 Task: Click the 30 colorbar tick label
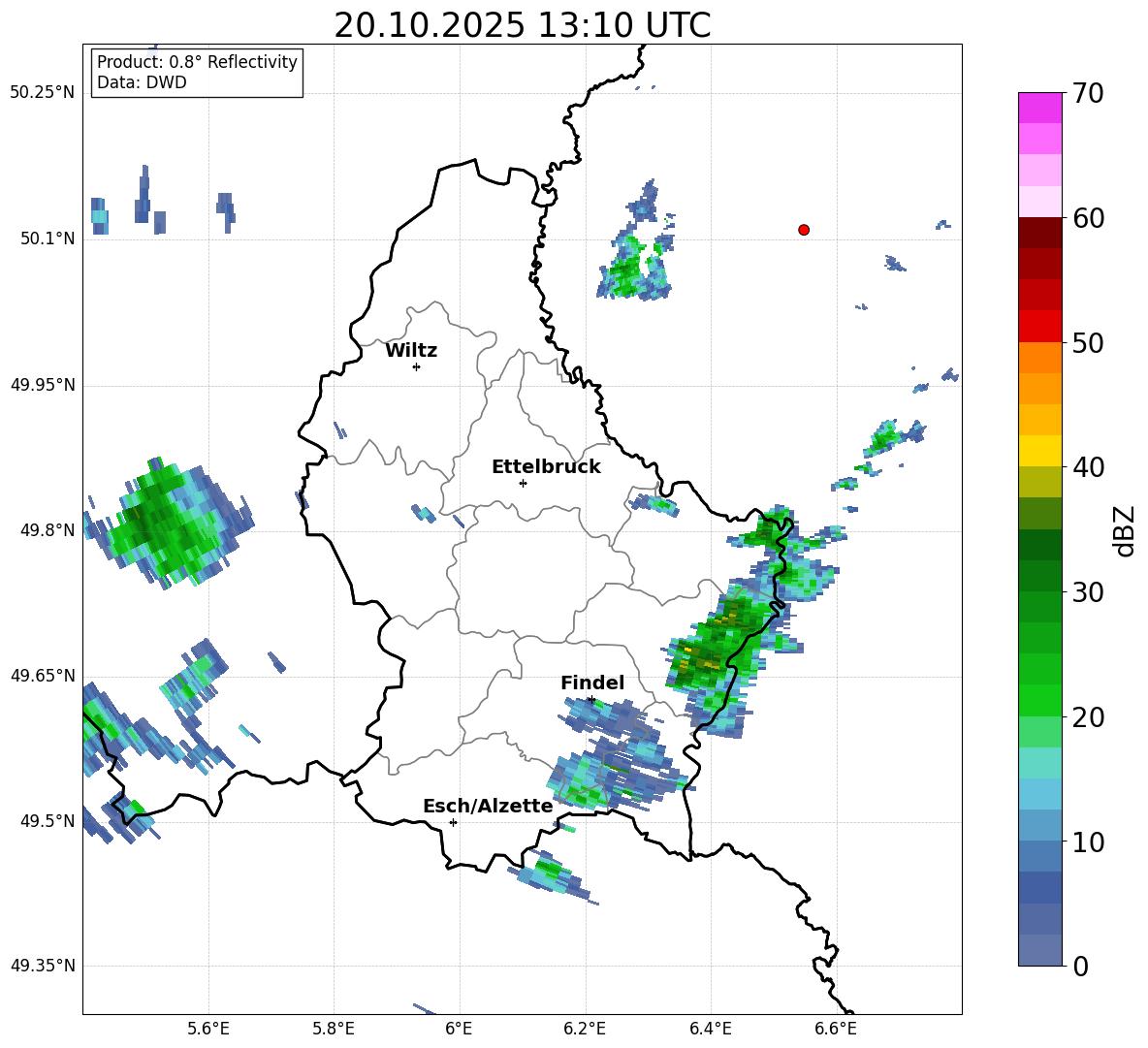click(x=1088, y=592)
